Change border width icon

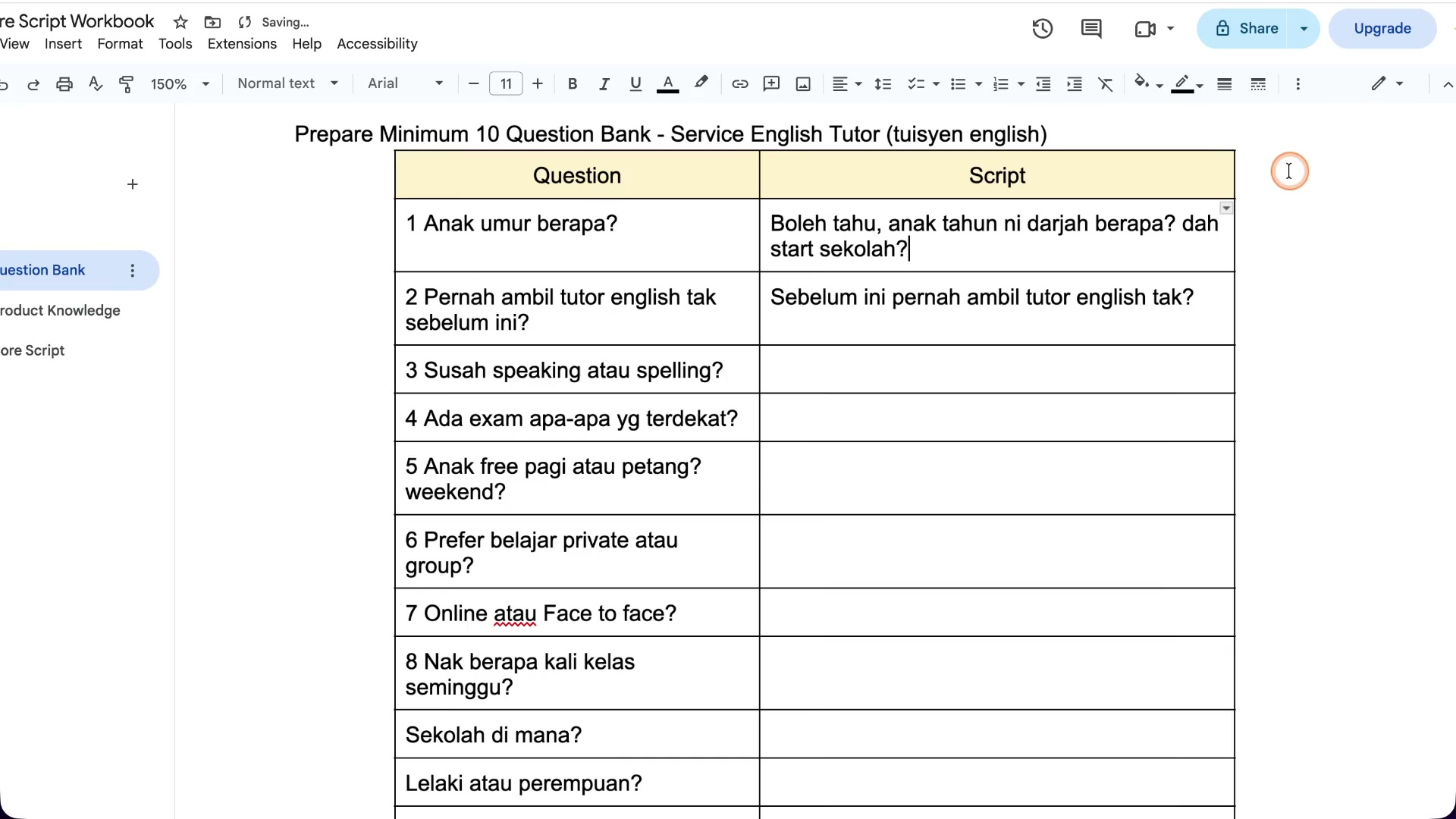point(1224,84)
